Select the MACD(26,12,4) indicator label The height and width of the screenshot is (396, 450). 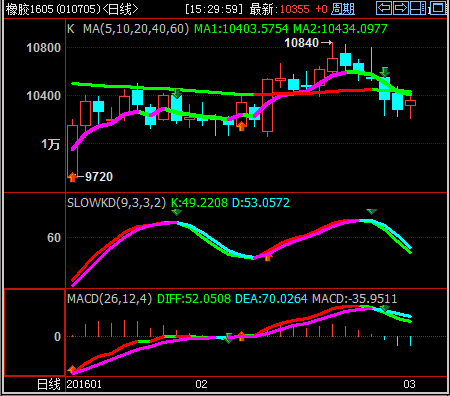(x=110, y=298)
